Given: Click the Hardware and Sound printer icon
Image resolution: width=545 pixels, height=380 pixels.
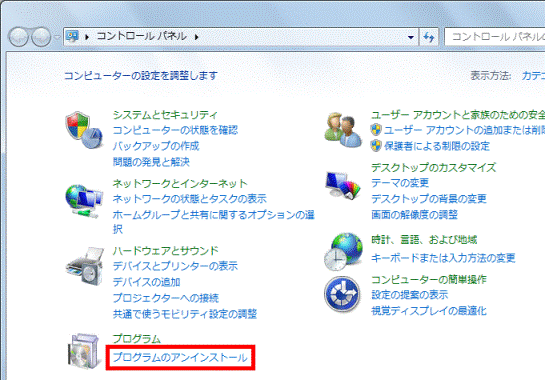Looking at the screenshot, I should (84, 267).
